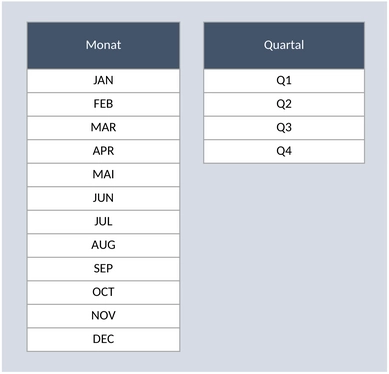The height and width of the screenshot is (374, 389).
Task: Pick the Q4 quarter row
Action: pyautogui.click(x=284, y=151)
